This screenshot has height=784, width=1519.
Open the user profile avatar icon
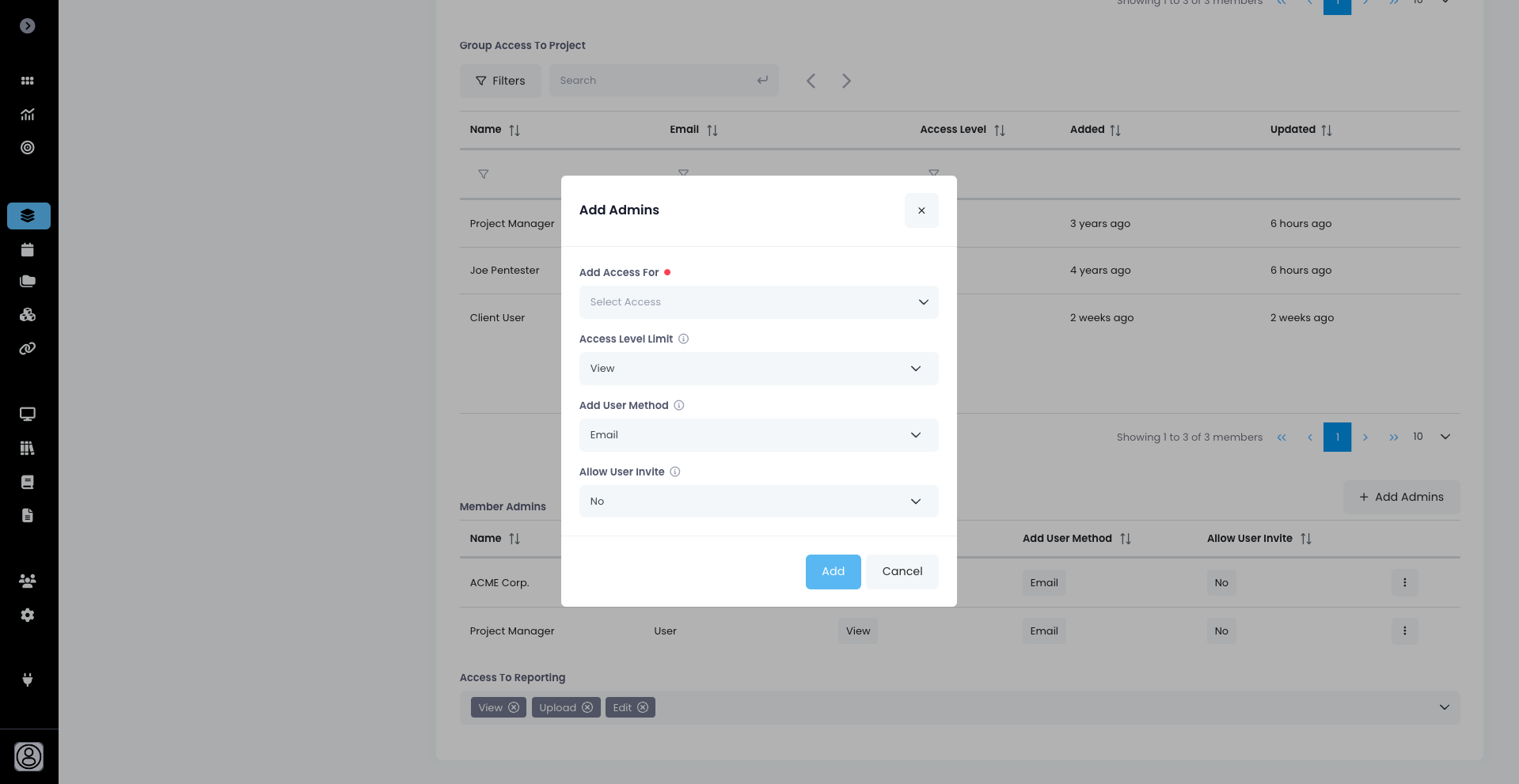click(29, 757)
